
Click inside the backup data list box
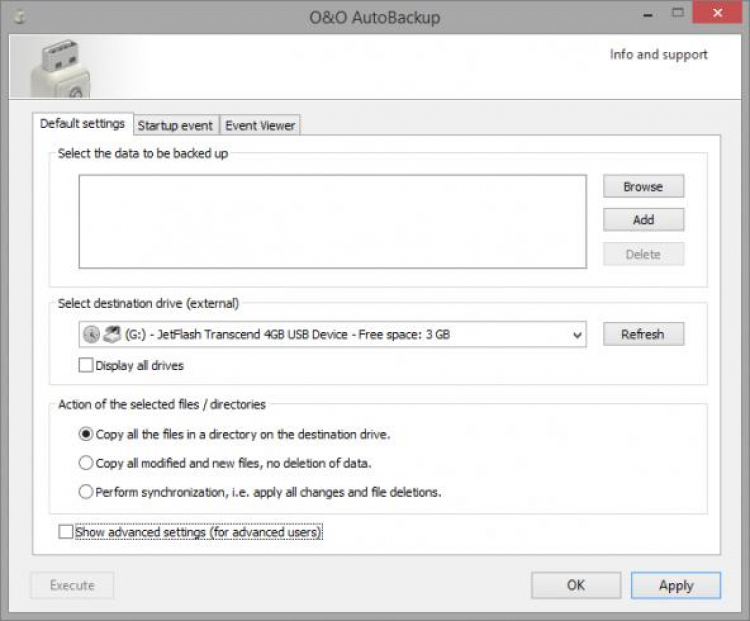tap(332, 222)
